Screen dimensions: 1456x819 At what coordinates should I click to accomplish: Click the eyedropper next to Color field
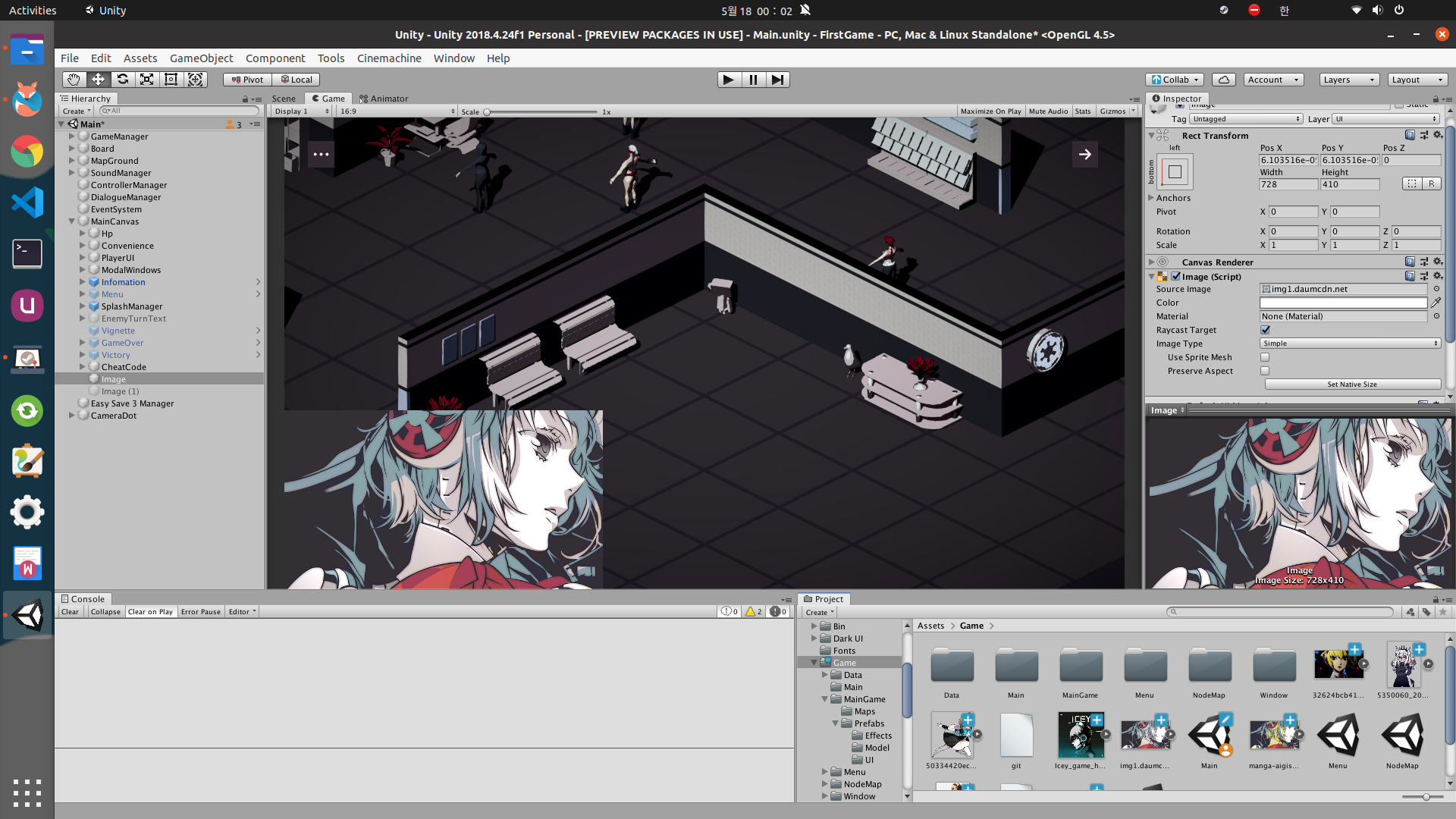coord(1436,303)
